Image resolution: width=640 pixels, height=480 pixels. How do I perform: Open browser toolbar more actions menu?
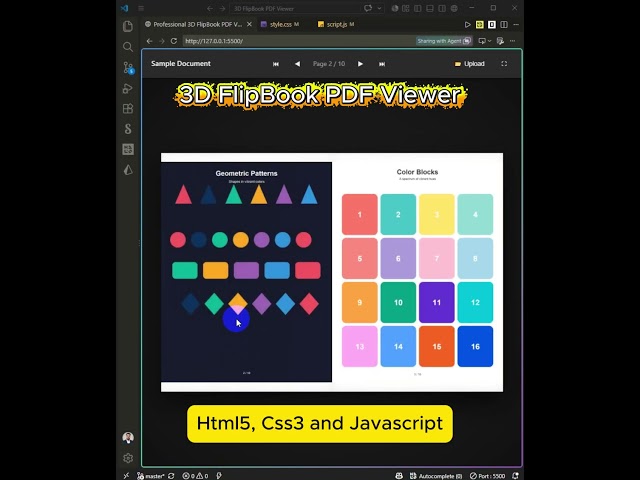pyautogui.click(x=513, y=41)
